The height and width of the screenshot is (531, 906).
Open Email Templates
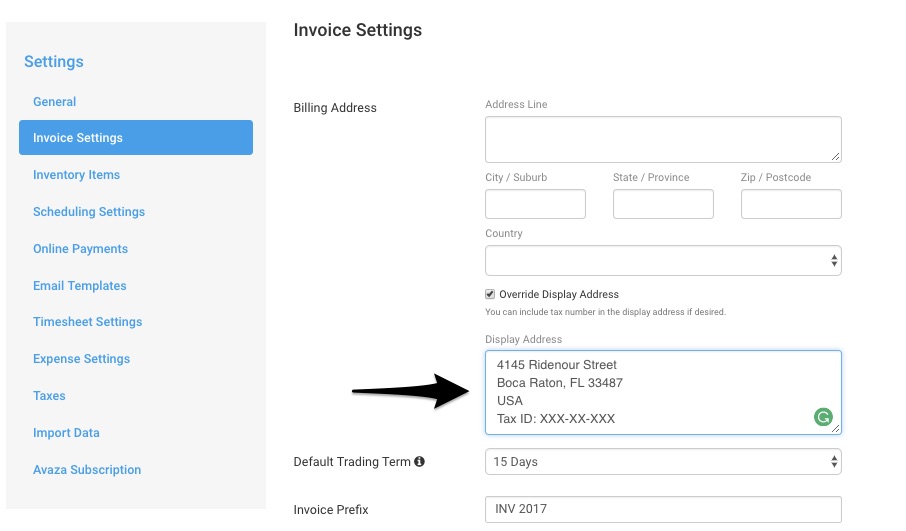tap(80, 285)
